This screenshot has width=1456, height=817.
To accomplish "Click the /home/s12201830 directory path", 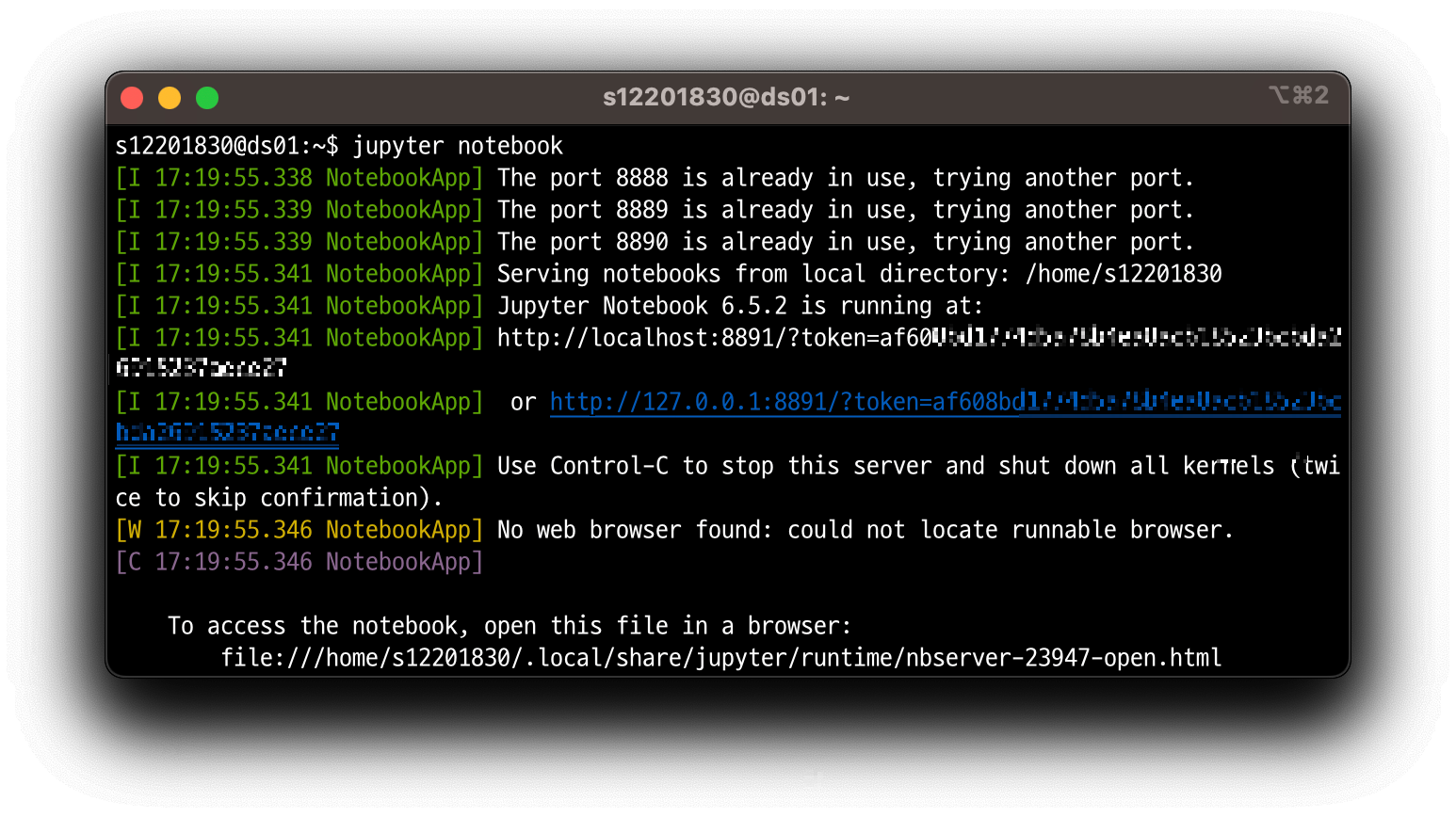I will pyautogui.click(x=1124, y=274).
